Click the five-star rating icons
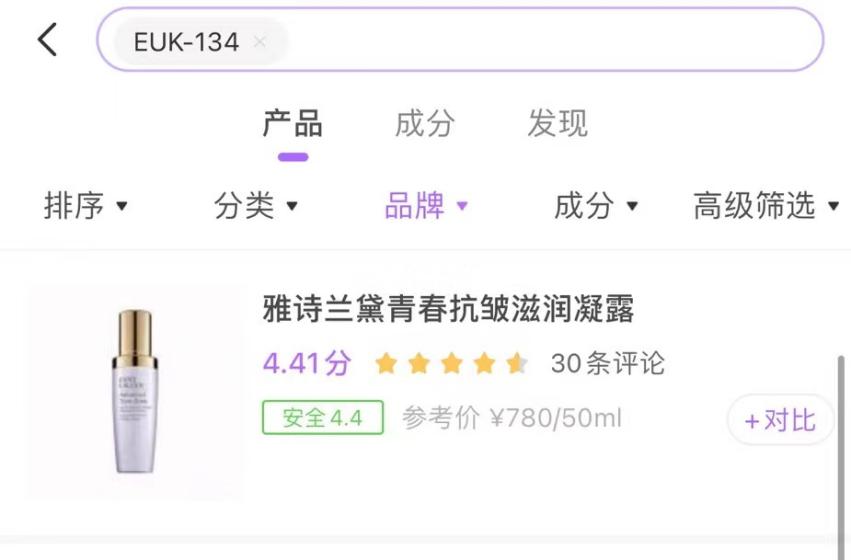This screenshot has height=560, width=851. [452, 363]
